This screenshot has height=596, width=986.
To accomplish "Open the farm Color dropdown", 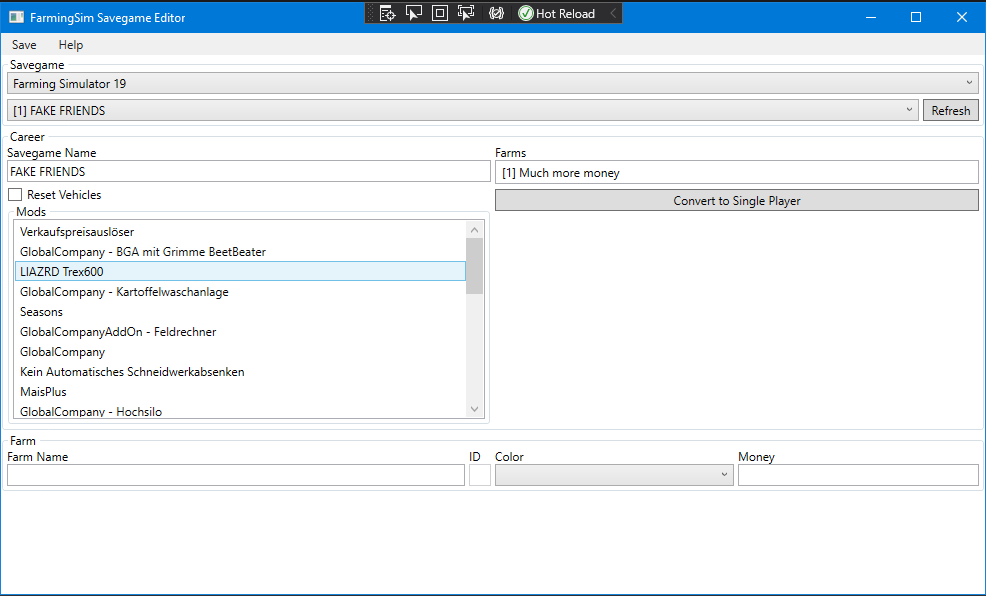I will pyautogui.click(x=614, y=475).
